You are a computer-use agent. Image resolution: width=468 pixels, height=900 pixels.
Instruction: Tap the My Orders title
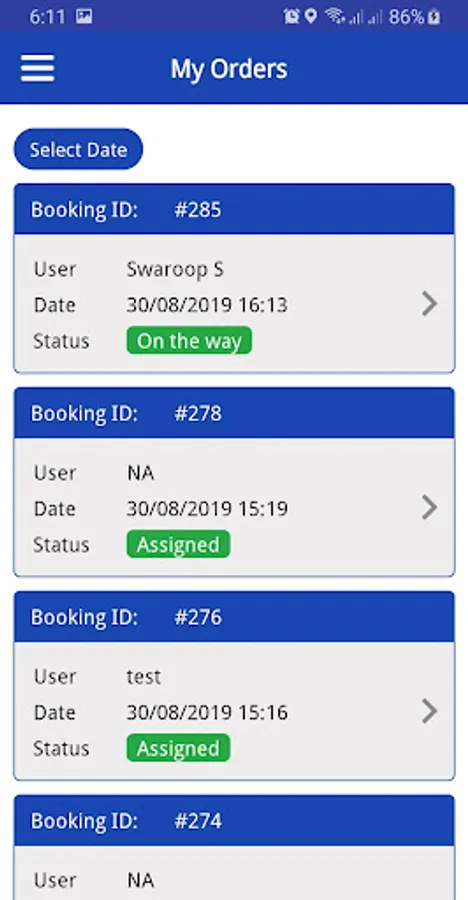pos(229,69)
